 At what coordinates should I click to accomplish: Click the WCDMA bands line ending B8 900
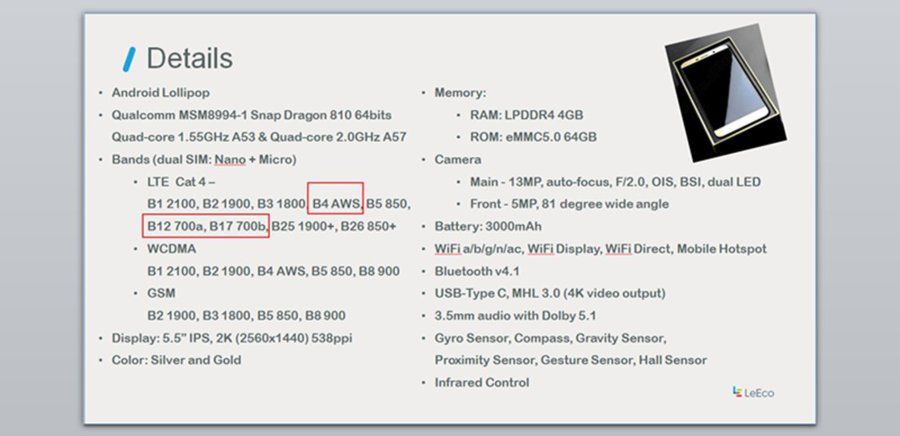coord(273,271)
